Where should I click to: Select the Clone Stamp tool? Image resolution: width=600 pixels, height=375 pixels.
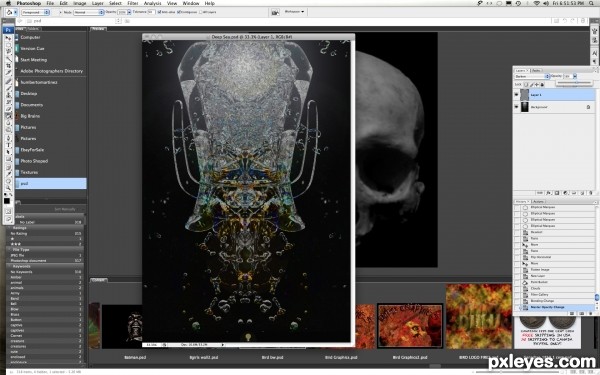[x=8, y=95]
